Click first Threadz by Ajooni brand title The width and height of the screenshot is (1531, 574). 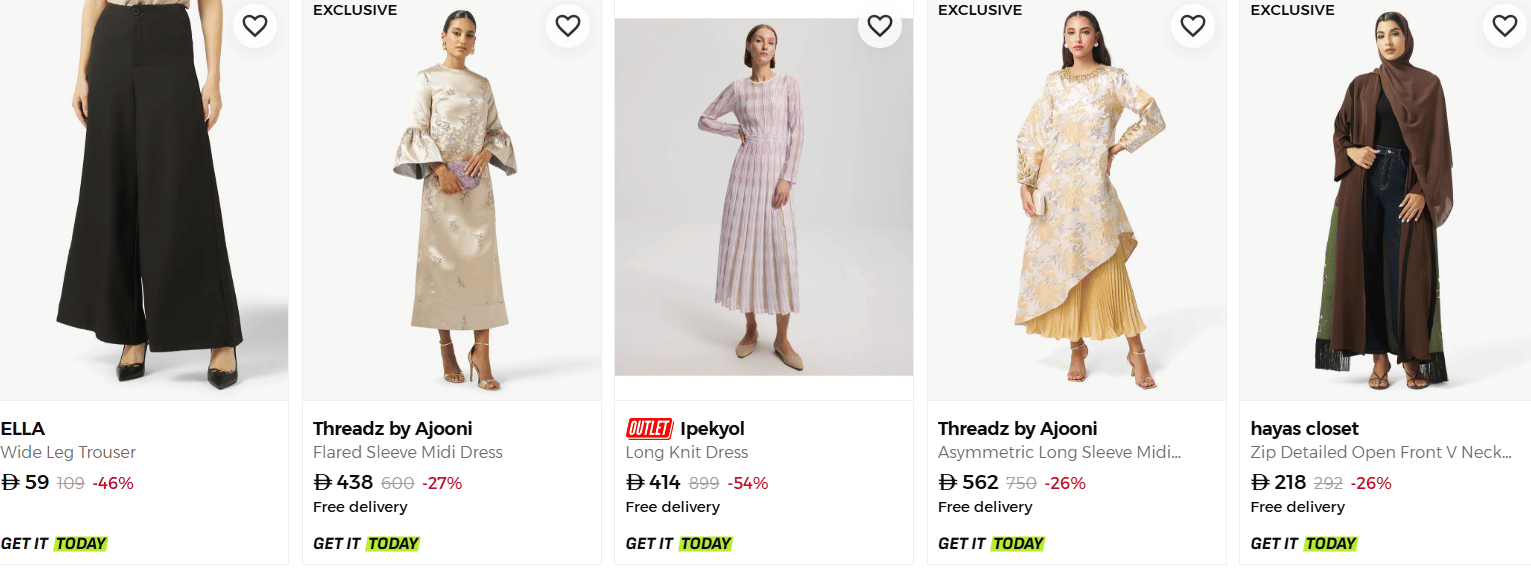[x=392, y=429]
